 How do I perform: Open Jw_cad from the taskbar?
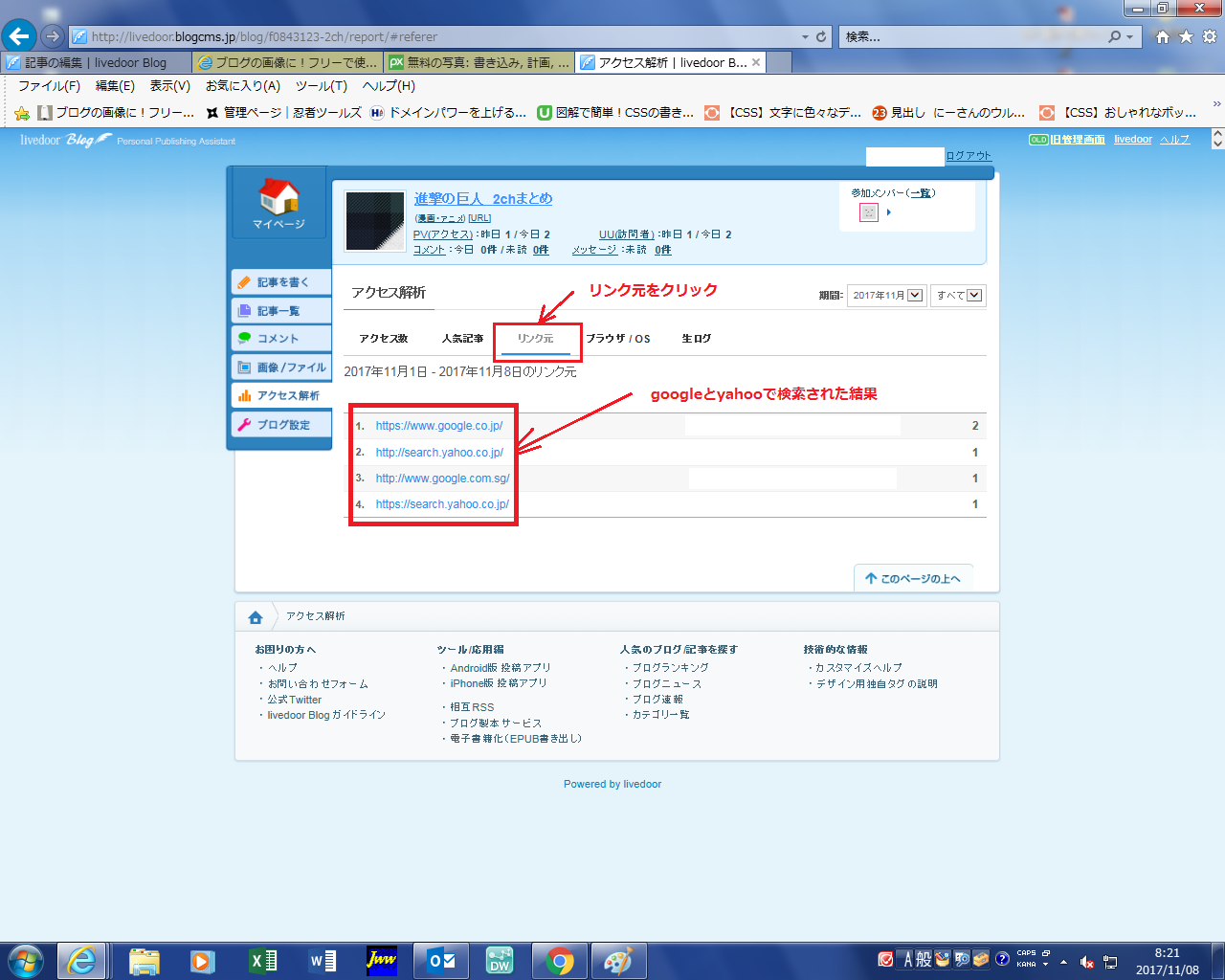pyautogui.click(x=382, y=961)
